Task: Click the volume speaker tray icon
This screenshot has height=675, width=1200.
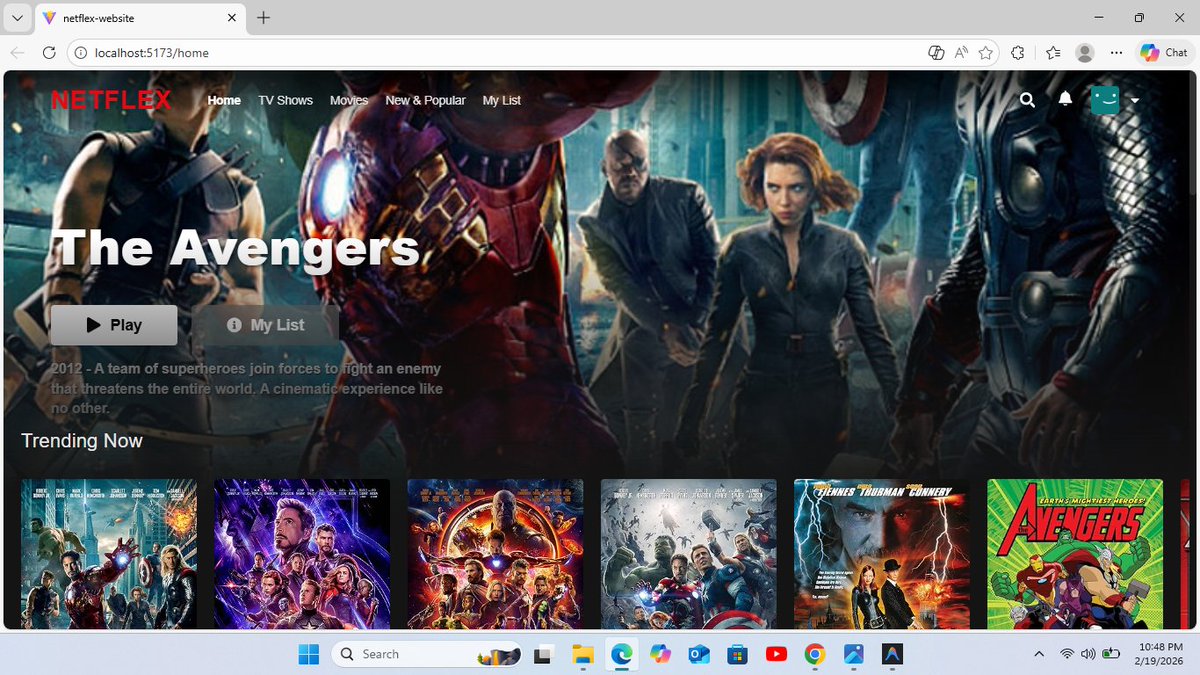Action: (1088, 654)
